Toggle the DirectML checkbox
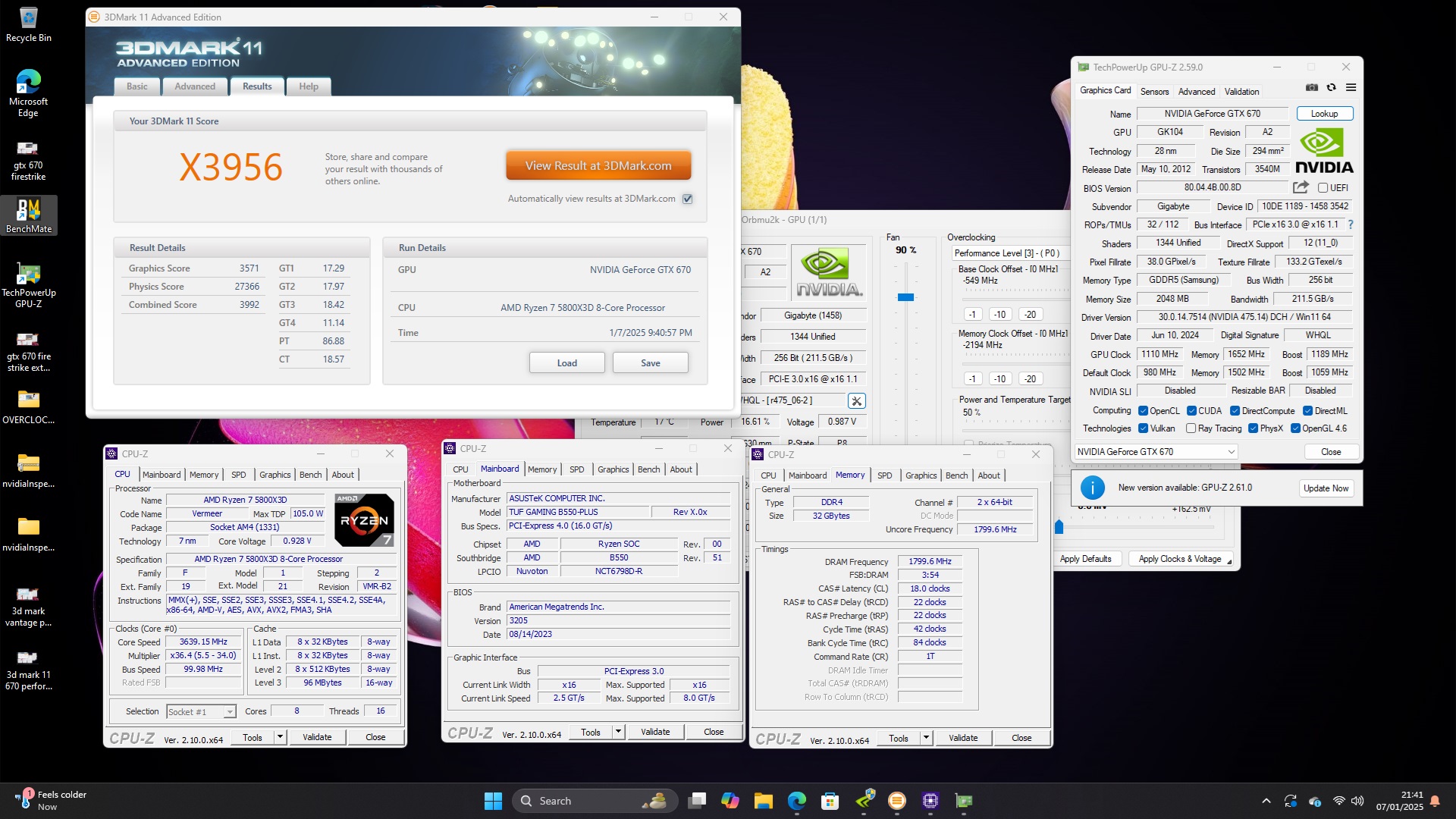1456x819 pixels. (x=1307, y=411)
